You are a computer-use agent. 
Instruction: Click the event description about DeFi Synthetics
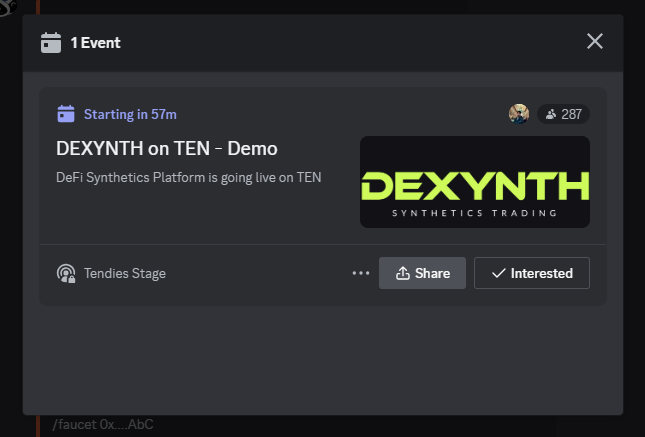coord(188,177)
